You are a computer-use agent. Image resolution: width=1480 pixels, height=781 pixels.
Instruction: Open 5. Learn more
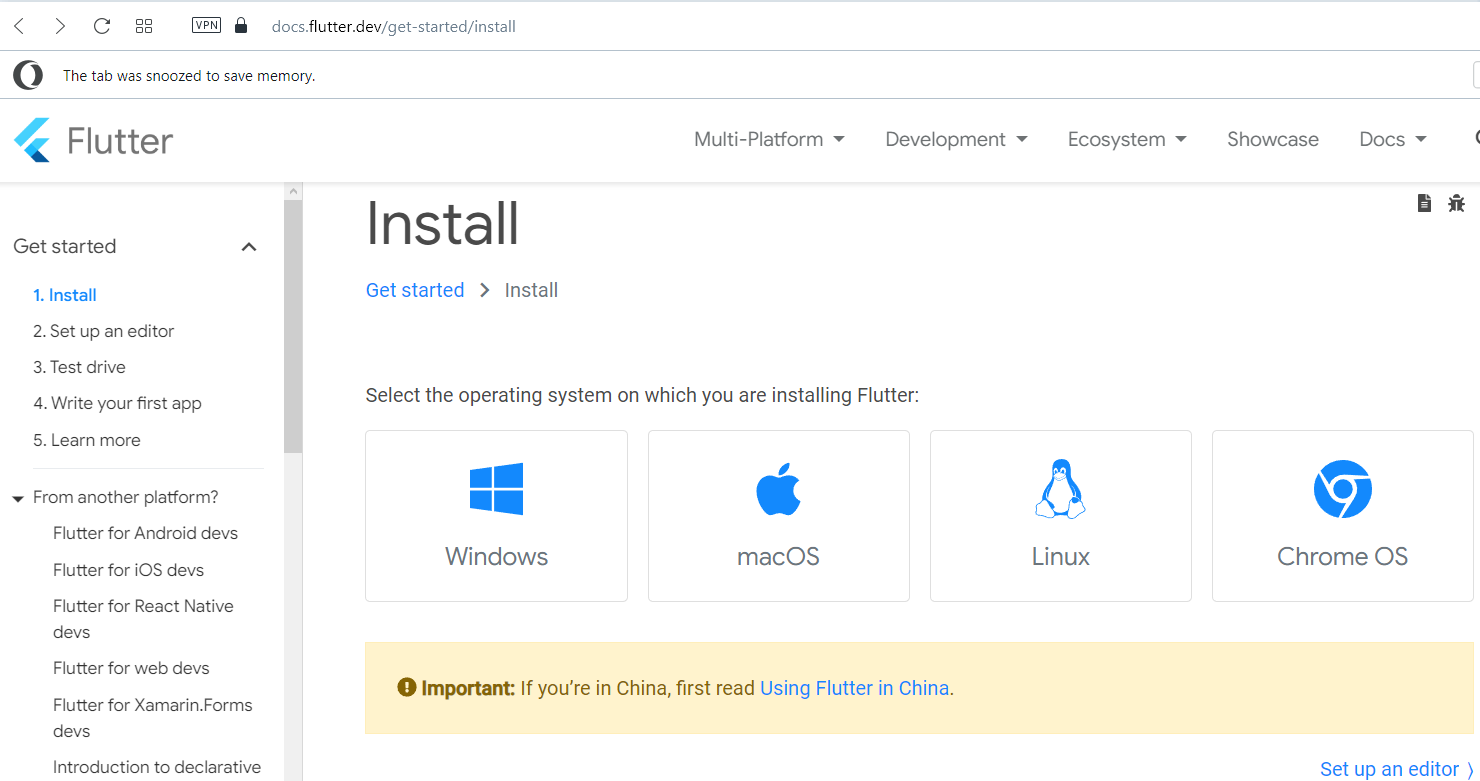coord(87,440)
